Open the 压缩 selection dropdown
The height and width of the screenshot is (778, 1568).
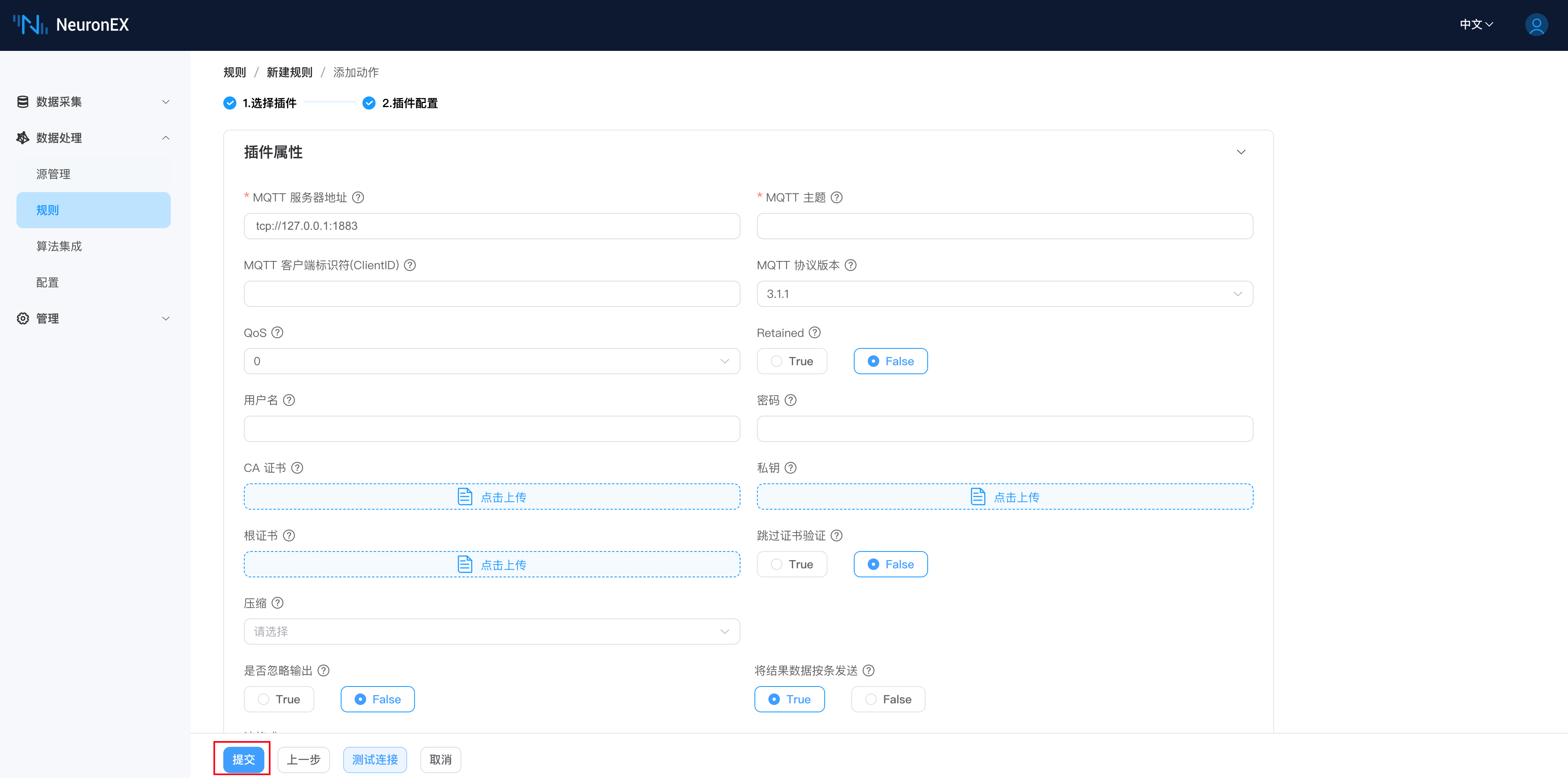coord(491,632)
